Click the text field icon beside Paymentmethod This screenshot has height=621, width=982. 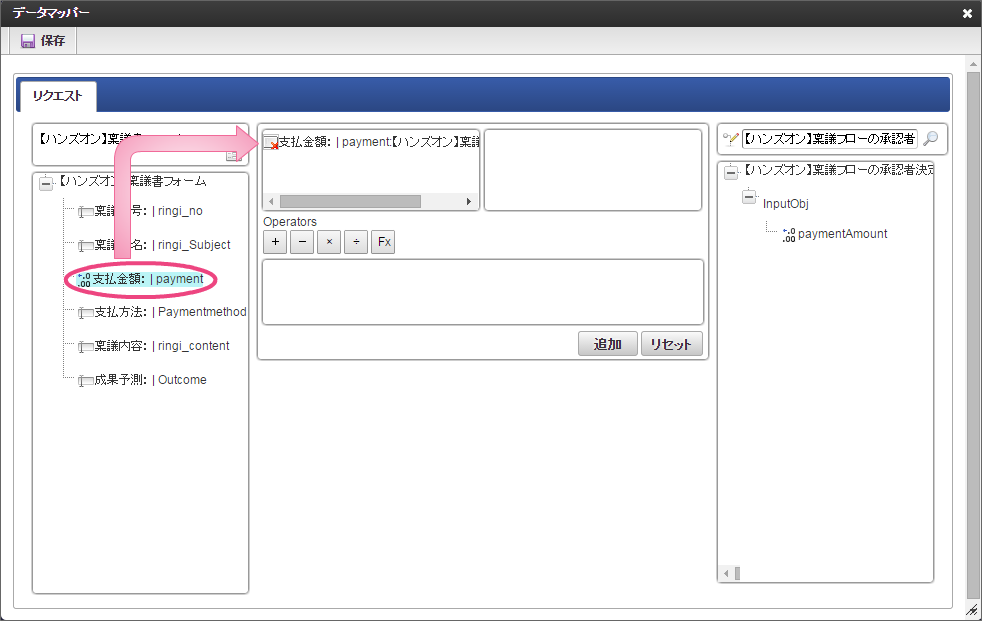click(86, 313)
